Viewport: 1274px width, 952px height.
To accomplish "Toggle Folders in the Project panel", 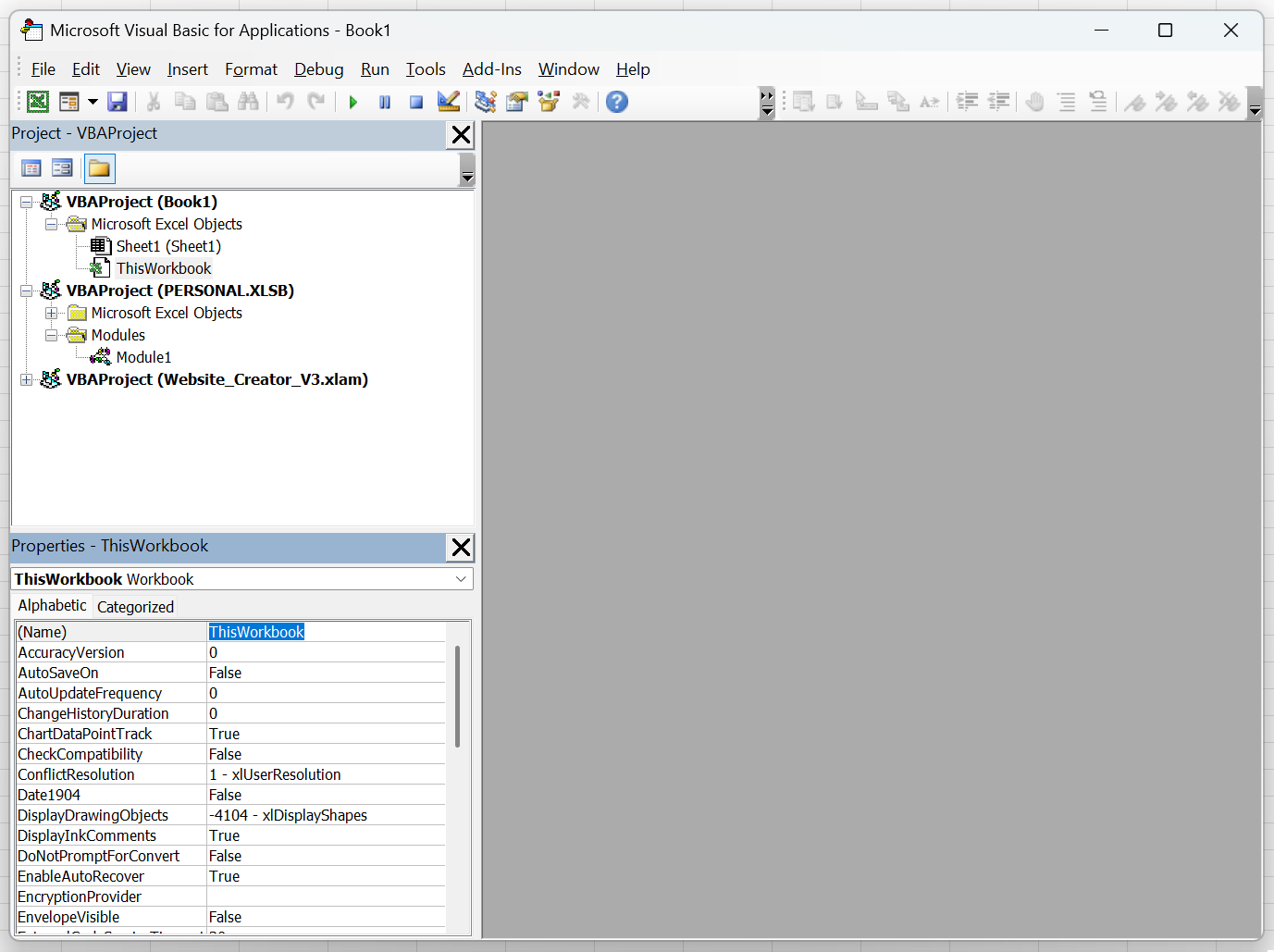I will pos(99,168).
